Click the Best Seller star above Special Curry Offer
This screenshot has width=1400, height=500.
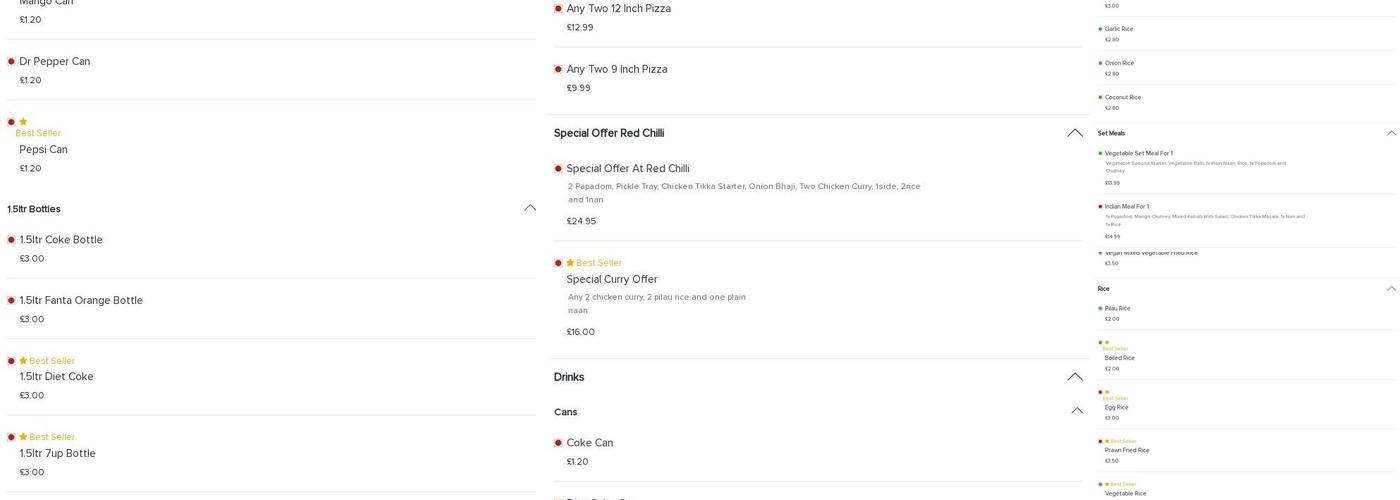point(570,263)
